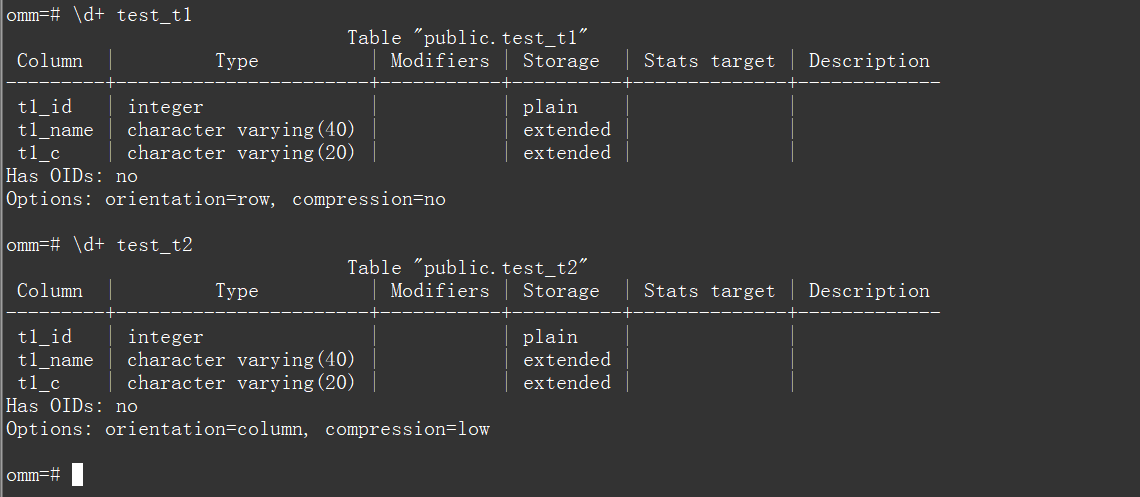
Task: Click the t1_name column in test_t1 table
Action: [55, 130]
